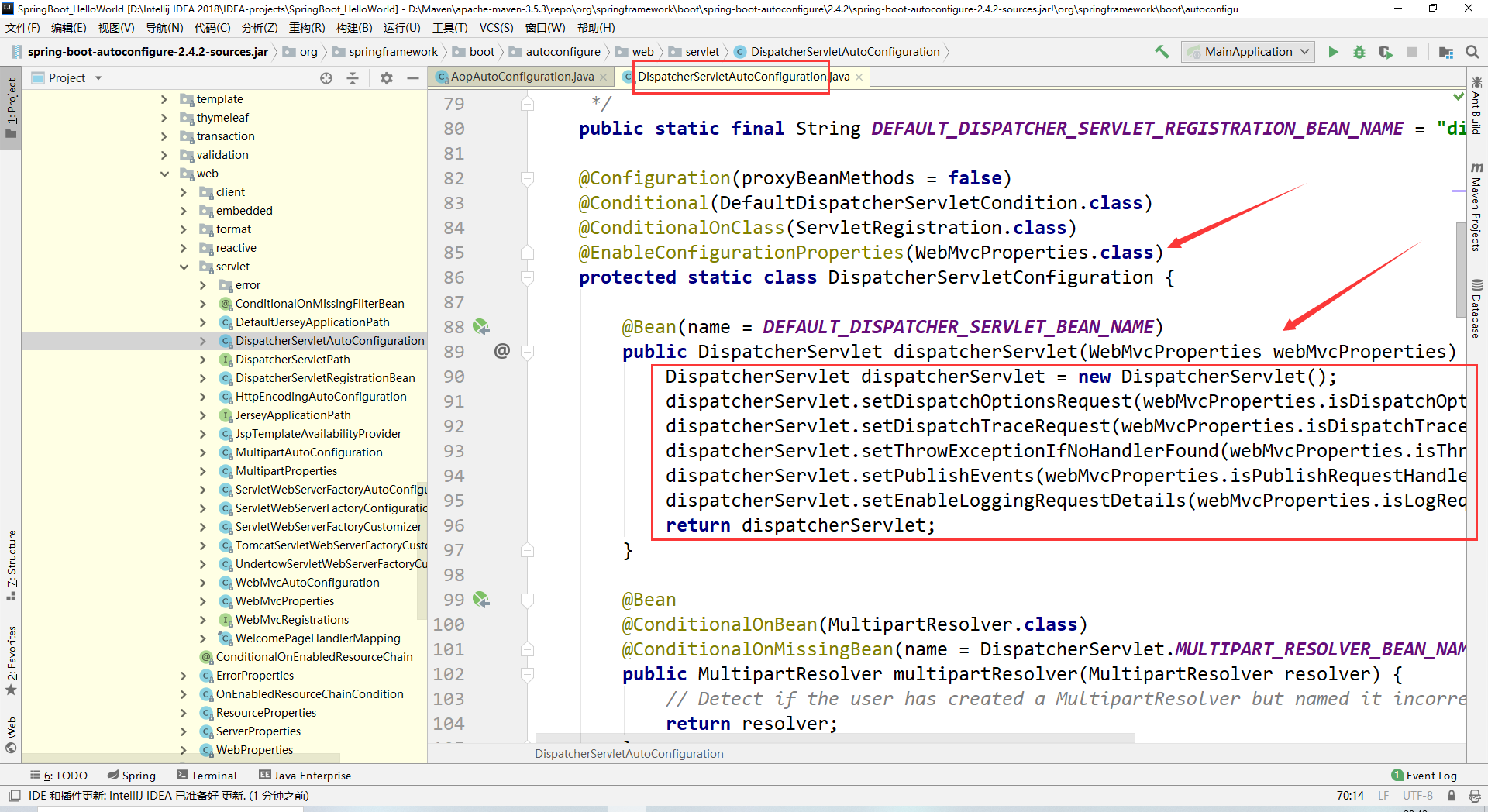Close the DispatcherServletAutoConfiguration.java tab

tap(859, 77)
